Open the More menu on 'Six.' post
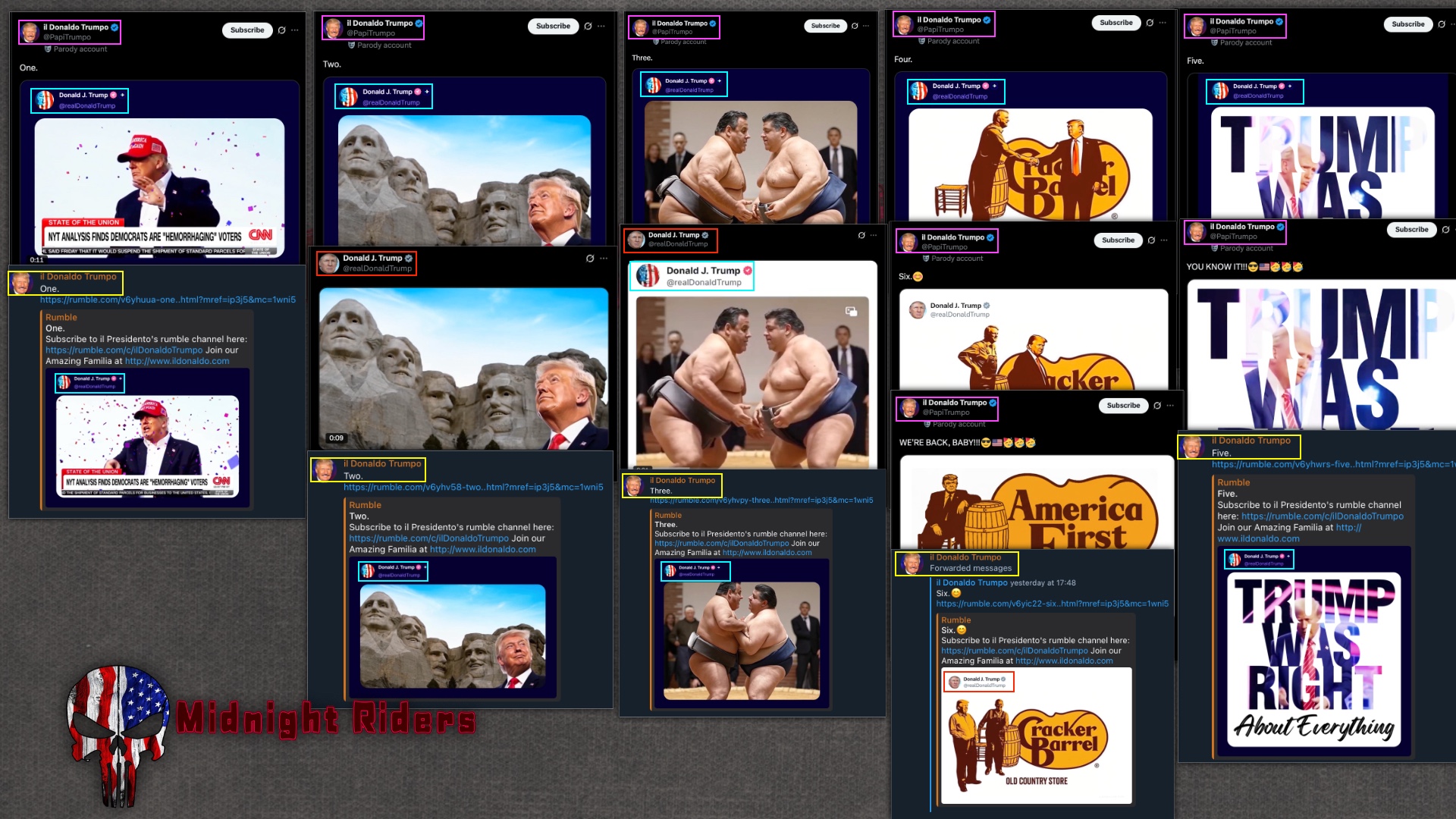 coord(1164,240)
